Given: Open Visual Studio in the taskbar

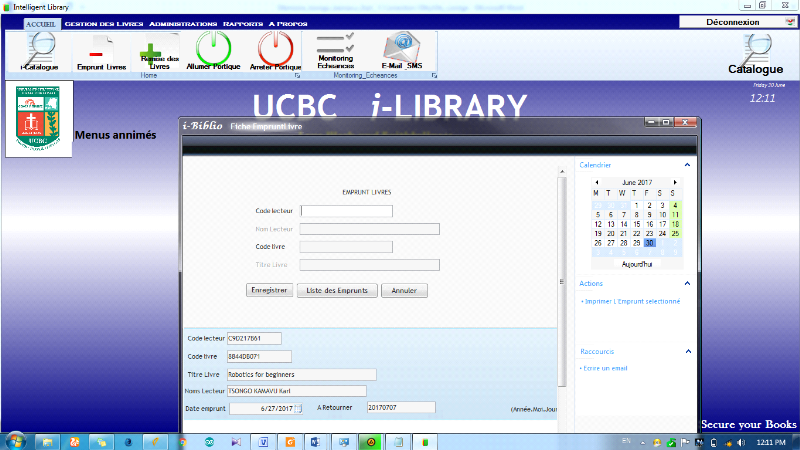Looking at the screenshot, I should (x=236, y=442).
